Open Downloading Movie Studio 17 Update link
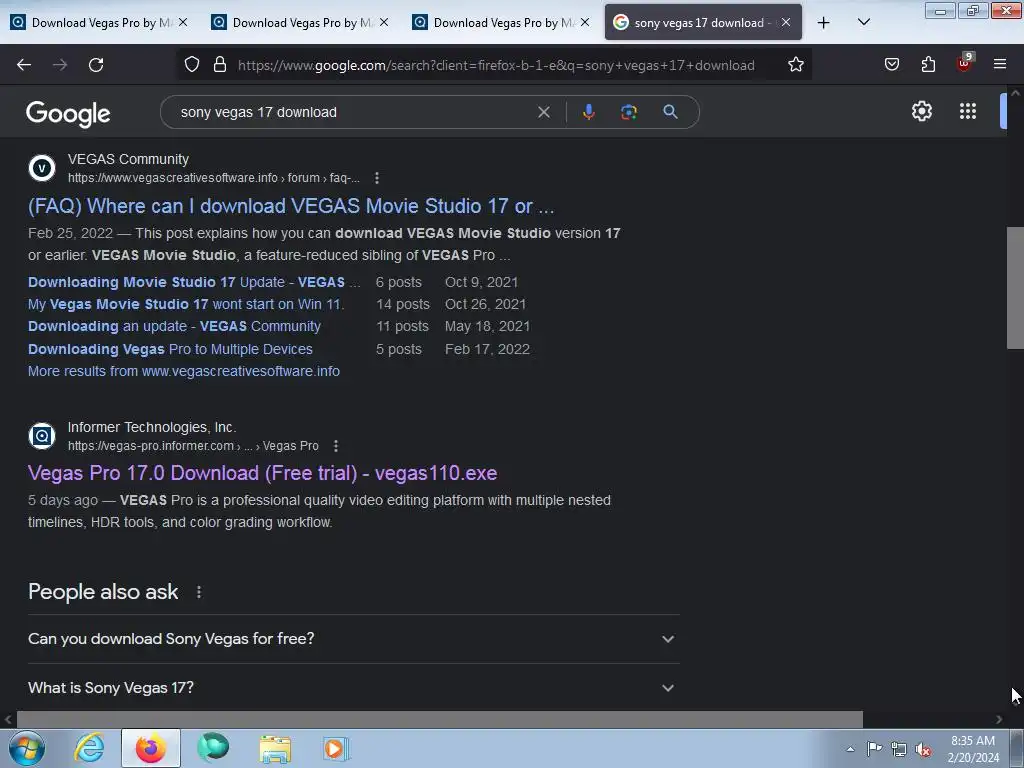1024x768 pixels. pos(194,282)
